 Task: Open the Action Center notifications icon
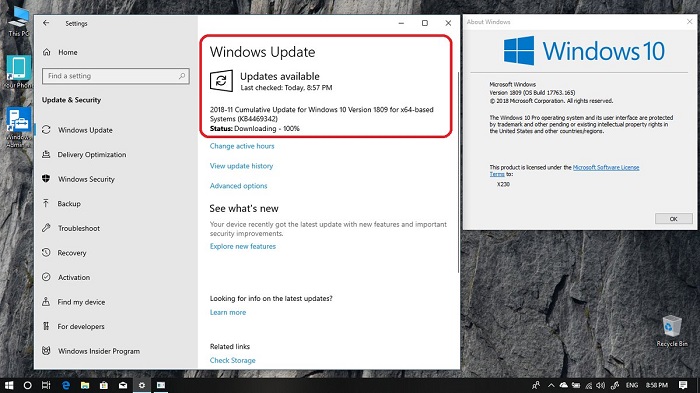(x=683, y=385)
